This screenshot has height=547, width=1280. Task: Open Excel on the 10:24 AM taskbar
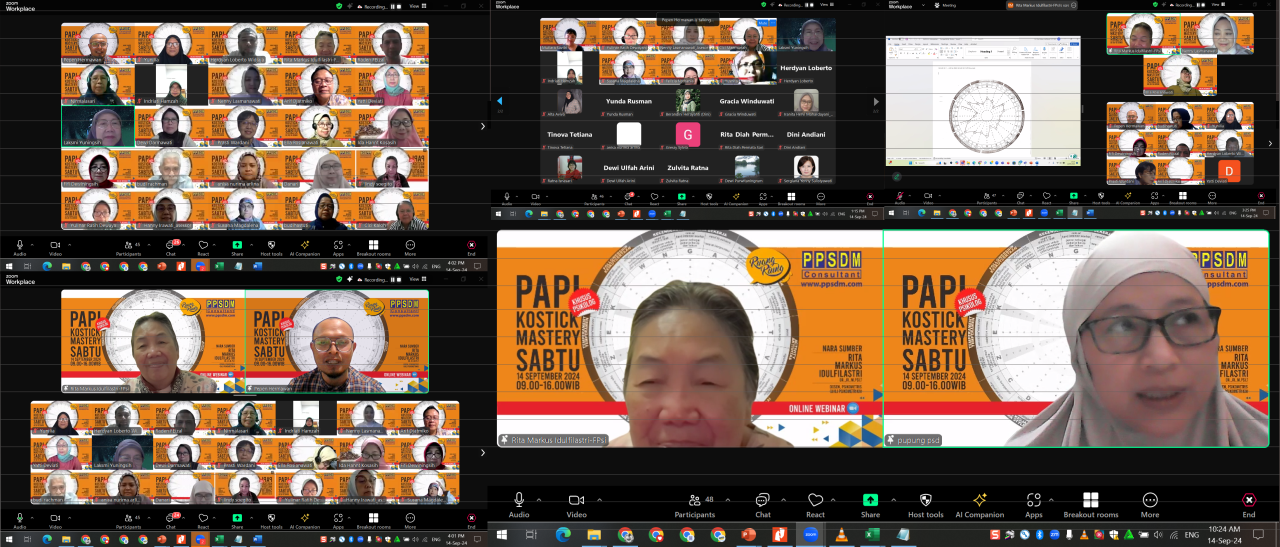click(871, 535)
